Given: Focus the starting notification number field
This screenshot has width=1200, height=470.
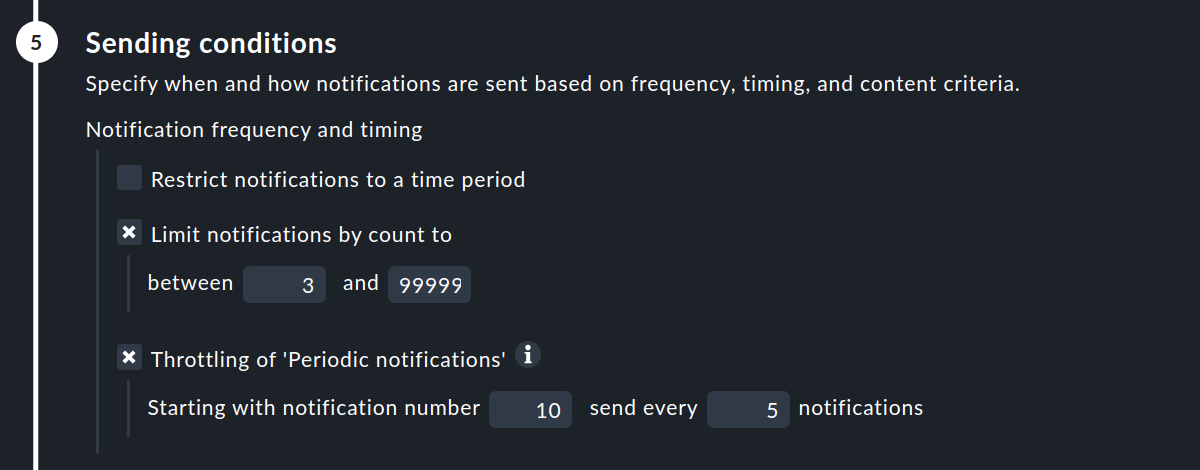Looking at the screenshot, I should pos(530,409).
